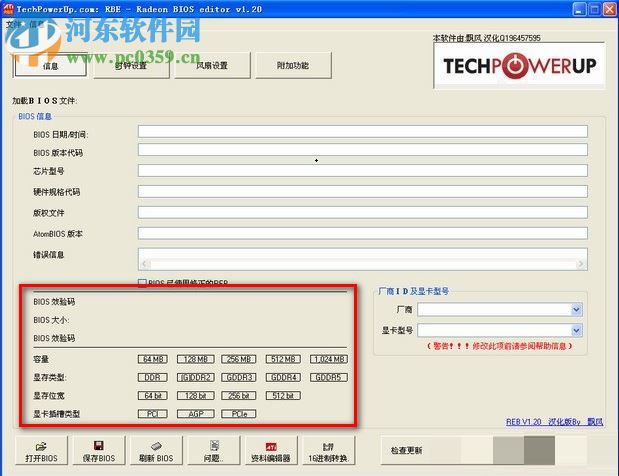Open the 文件 menu
This screenshot has height=476, width=619.
13,24
